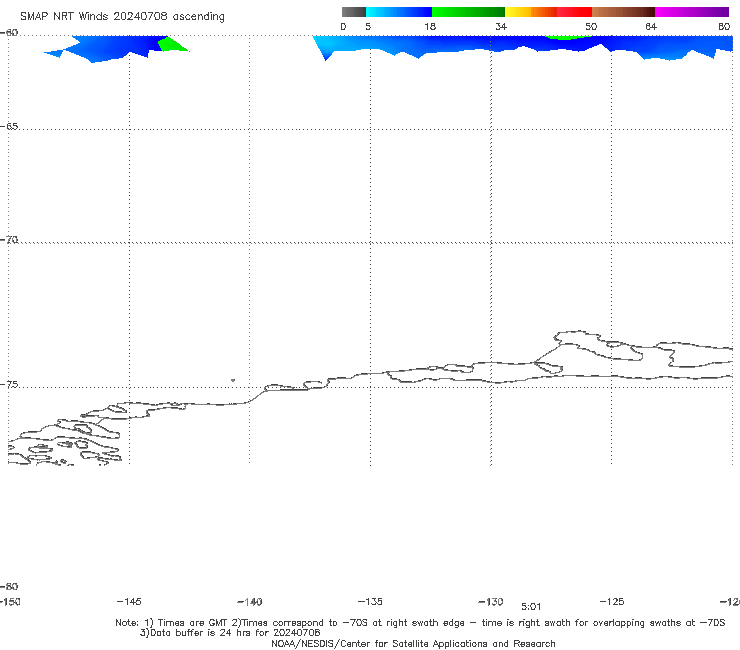The height and width of the screenshot is (650, 740).
Task: Click the green segment of the color bar
Action: 468,12
